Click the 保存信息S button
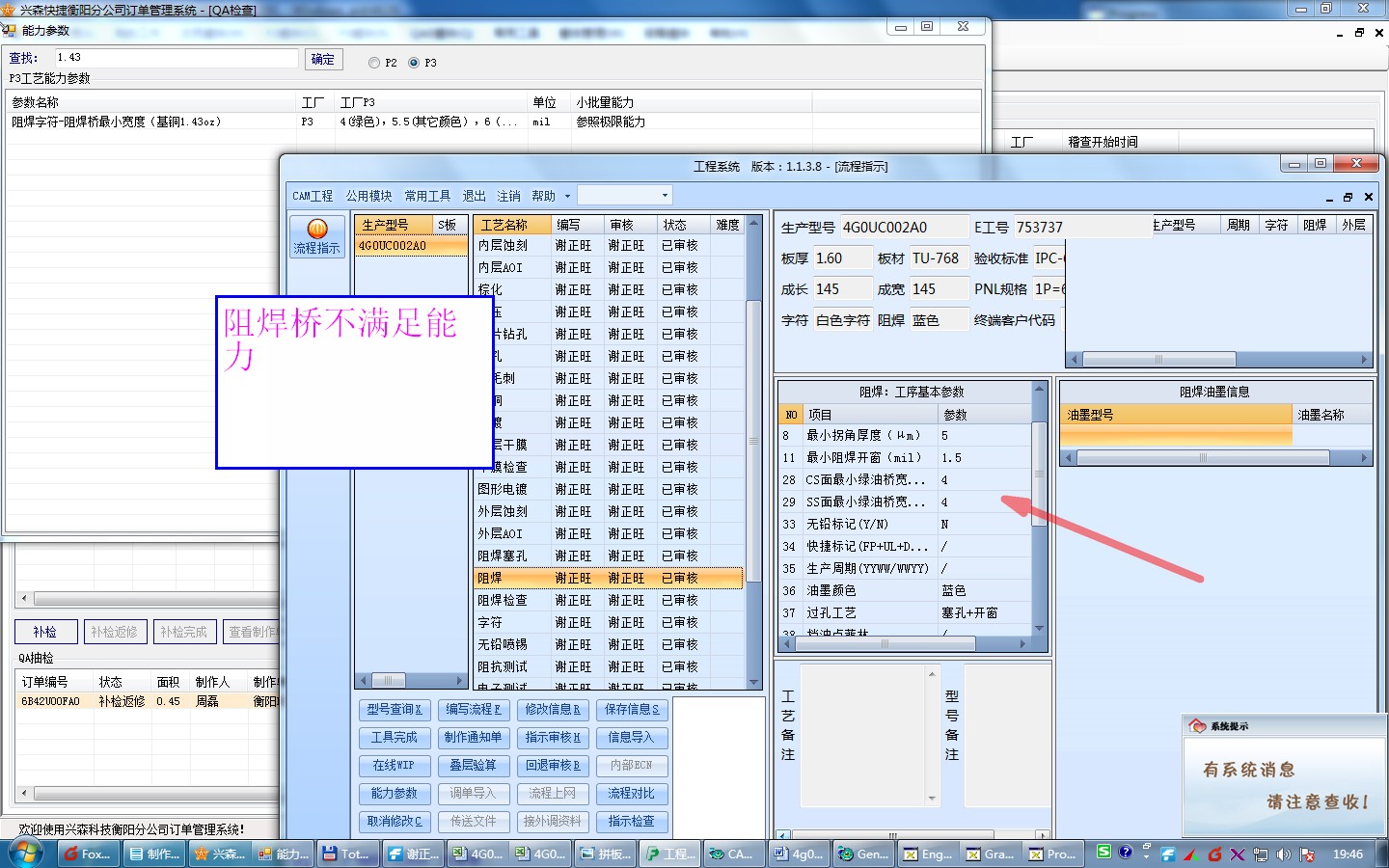1389x868 pixels. (632, 709)
